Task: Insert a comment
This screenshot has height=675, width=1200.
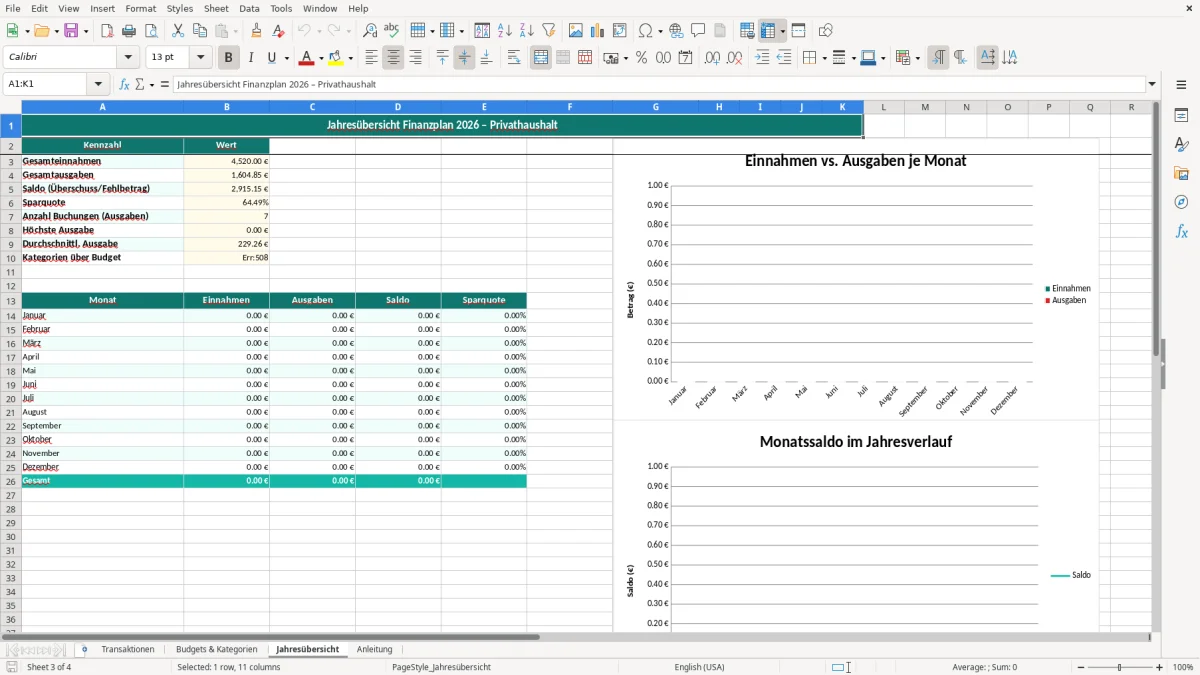Action: click(x=698, y=31)
